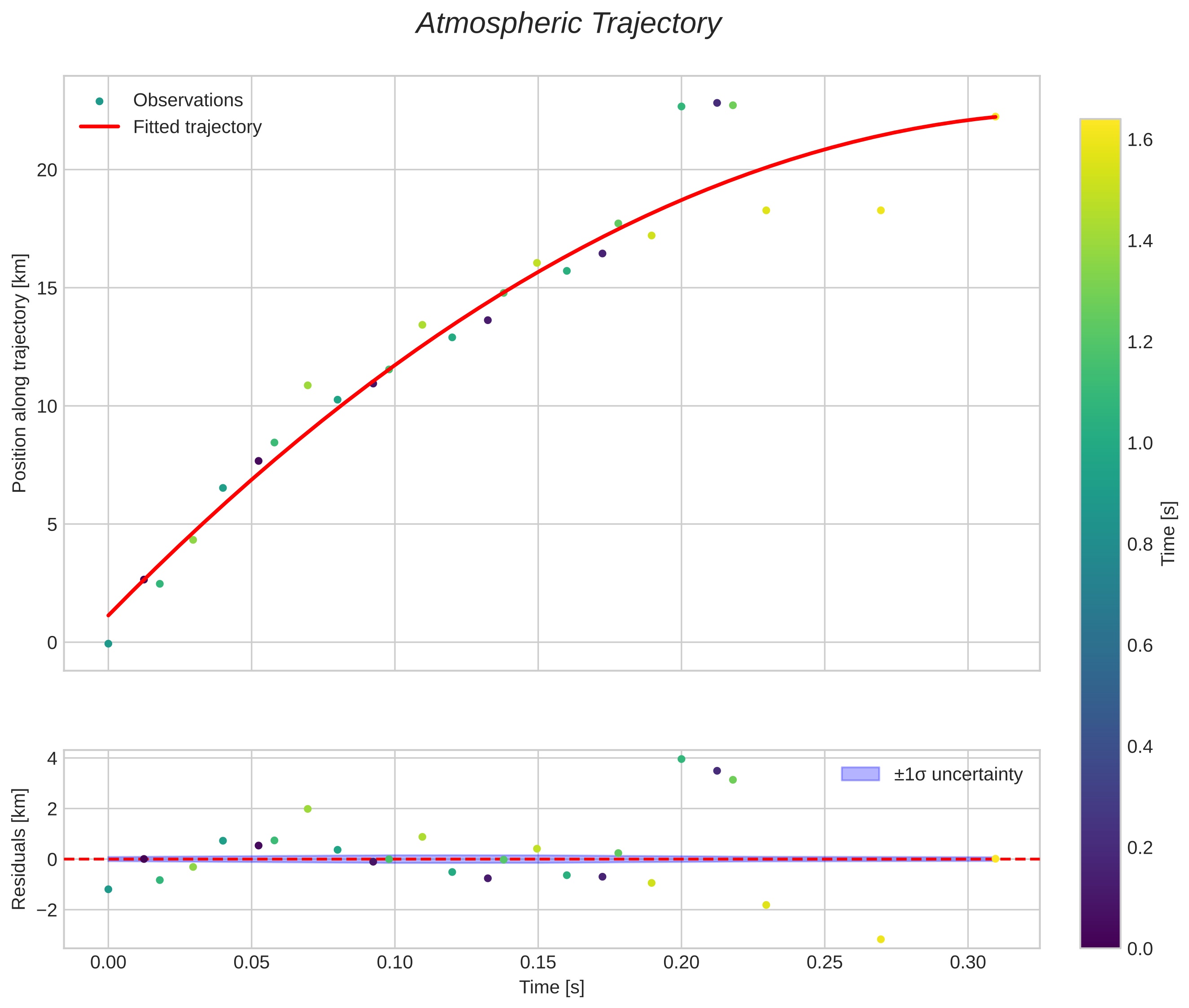Click the y-axis tick label '10' on the top plot

click(x=48, y=407)
